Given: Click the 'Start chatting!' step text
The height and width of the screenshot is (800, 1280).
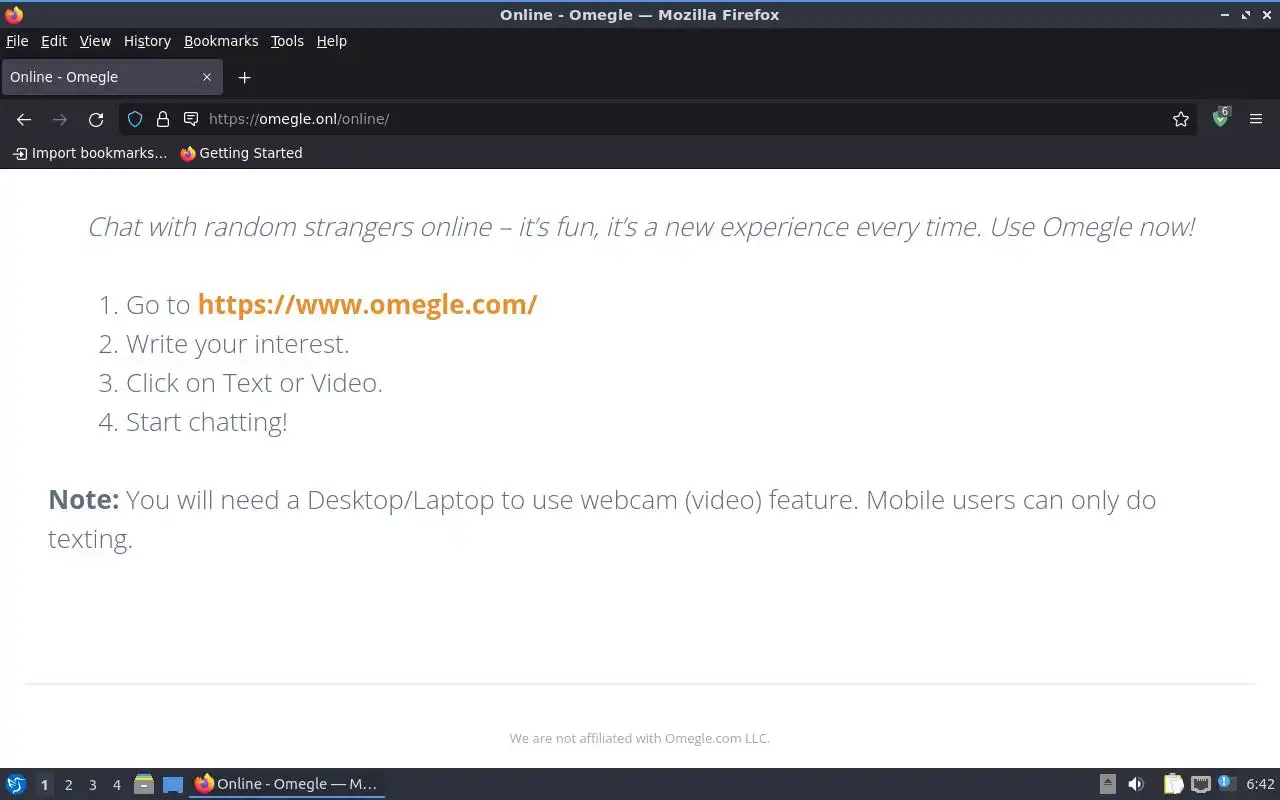Looking at the screenshot, I should [207, 422].
